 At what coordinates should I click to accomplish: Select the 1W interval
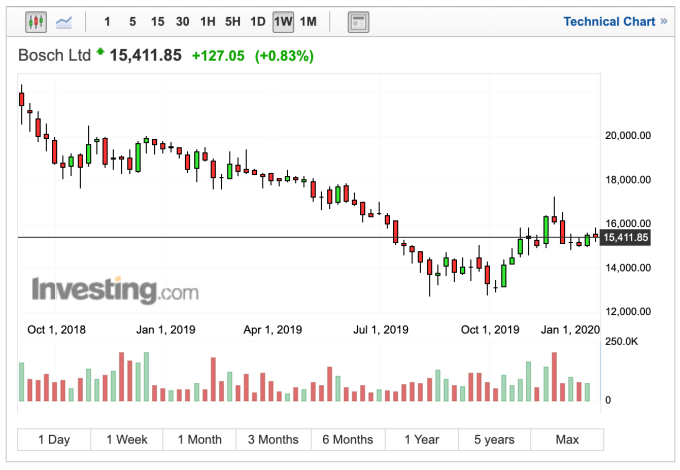(283, 22)
